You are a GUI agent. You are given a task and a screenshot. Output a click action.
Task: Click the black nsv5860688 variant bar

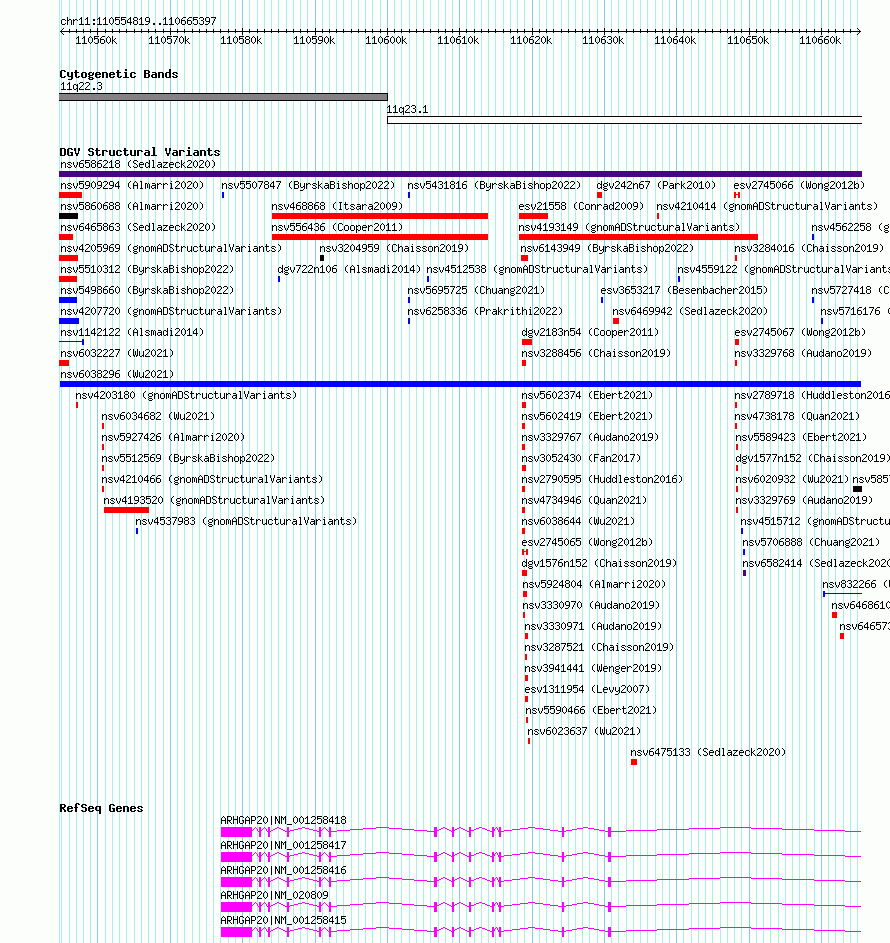(x=69, y=216)
